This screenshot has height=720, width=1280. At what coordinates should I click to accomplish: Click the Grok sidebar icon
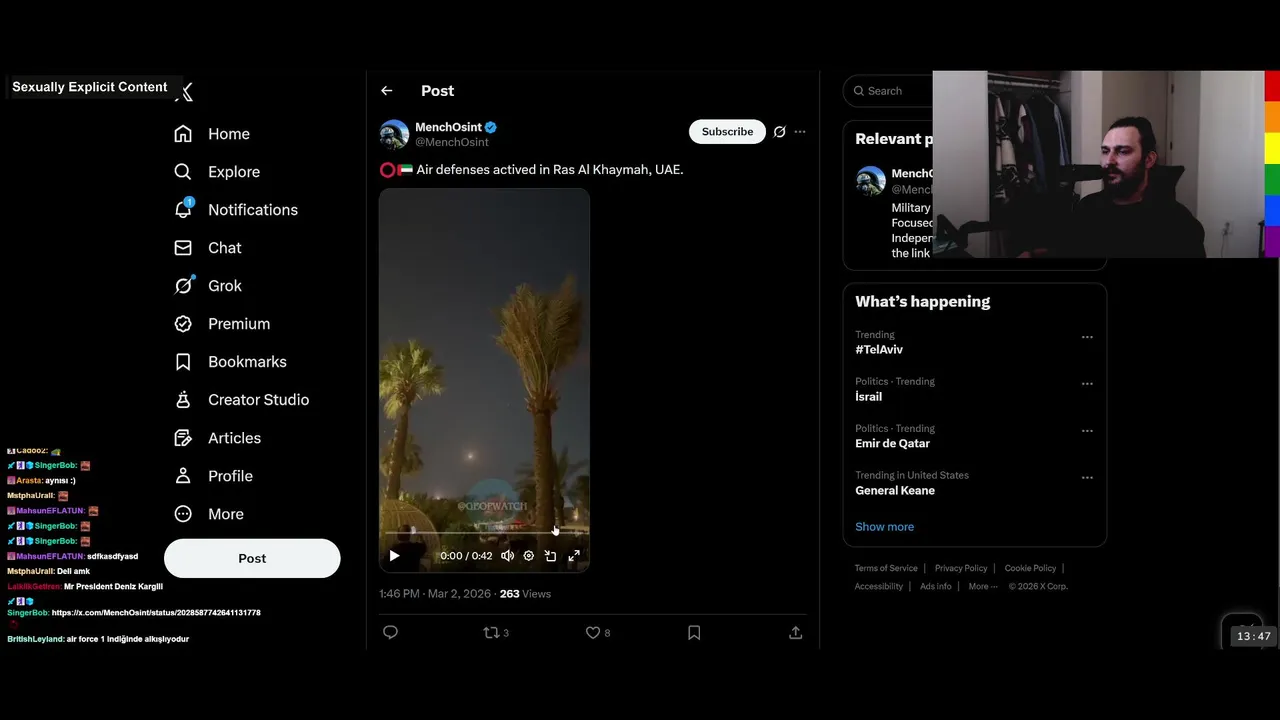tap(183, 286)
